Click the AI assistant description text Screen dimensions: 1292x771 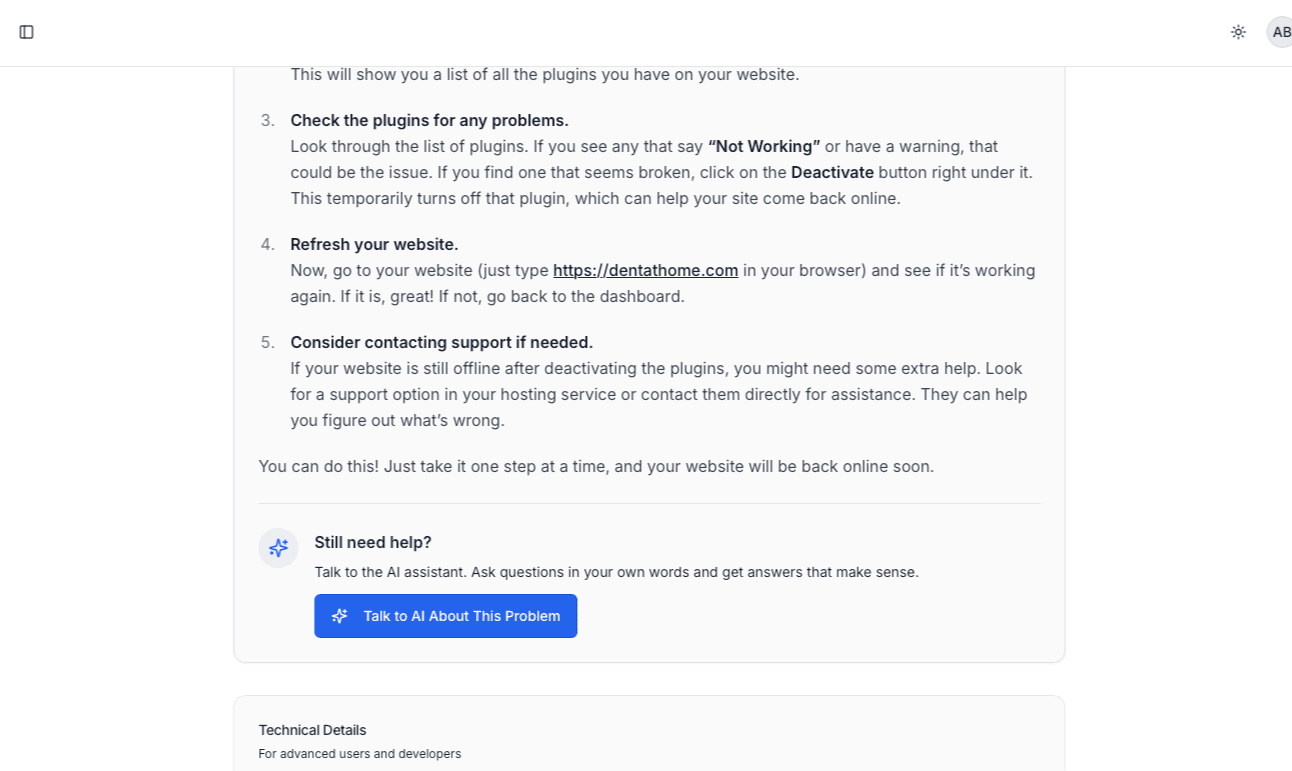coord(616,572)
